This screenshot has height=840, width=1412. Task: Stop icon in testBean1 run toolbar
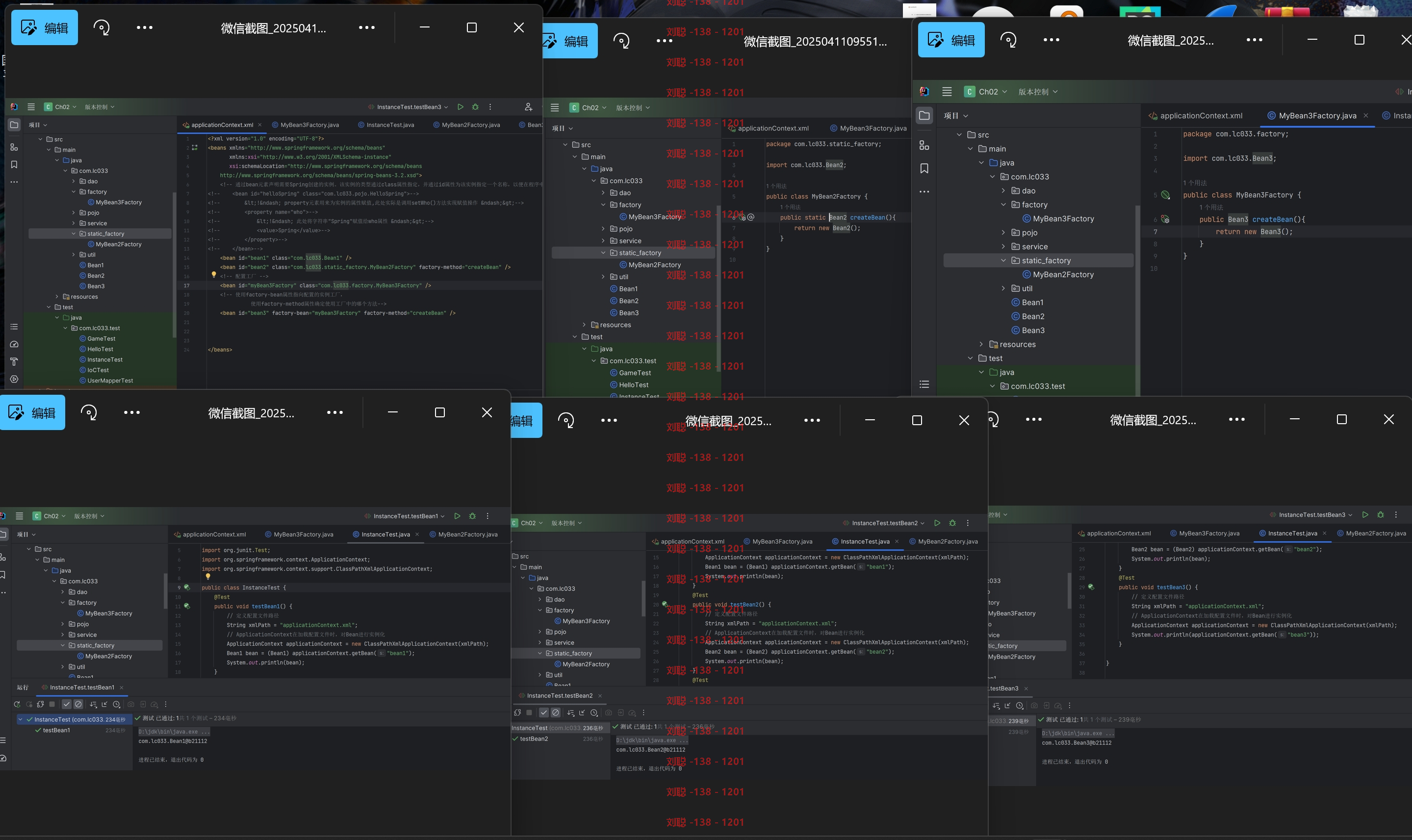tap(52, 704)
